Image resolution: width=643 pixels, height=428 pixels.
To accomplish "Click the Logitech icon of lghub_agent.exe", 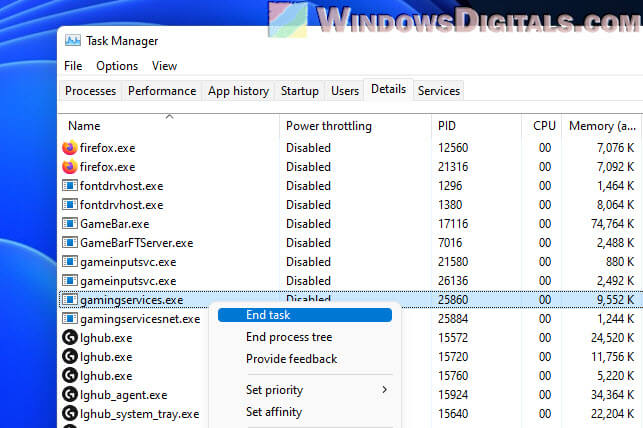I will pyautogui.click(x=70, y=395).
